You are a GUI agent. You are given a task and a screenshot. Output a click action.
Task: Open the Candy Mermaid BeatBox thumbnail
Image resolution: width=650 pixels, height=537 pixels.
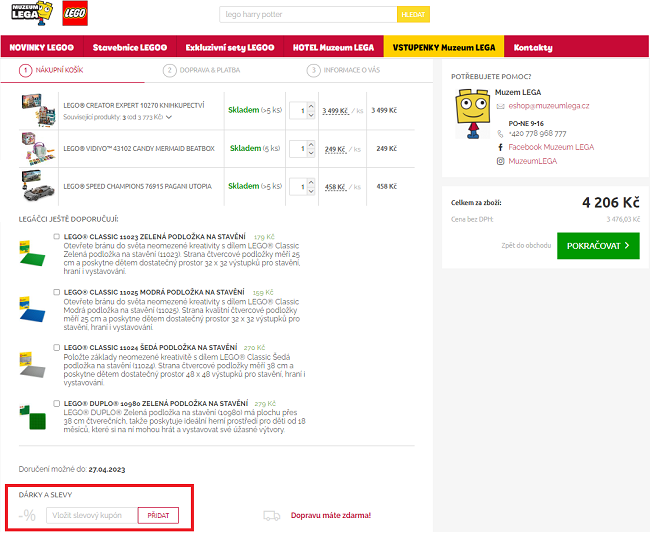39,148
